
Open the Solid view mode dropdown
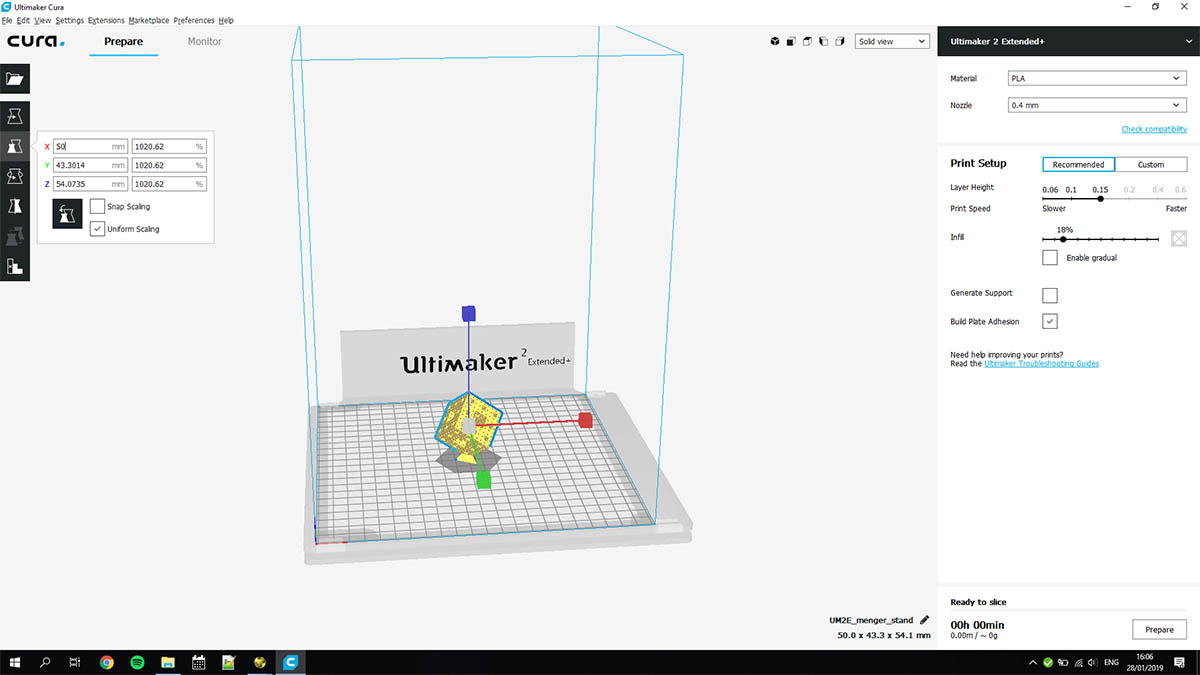[x=892, y=41]
